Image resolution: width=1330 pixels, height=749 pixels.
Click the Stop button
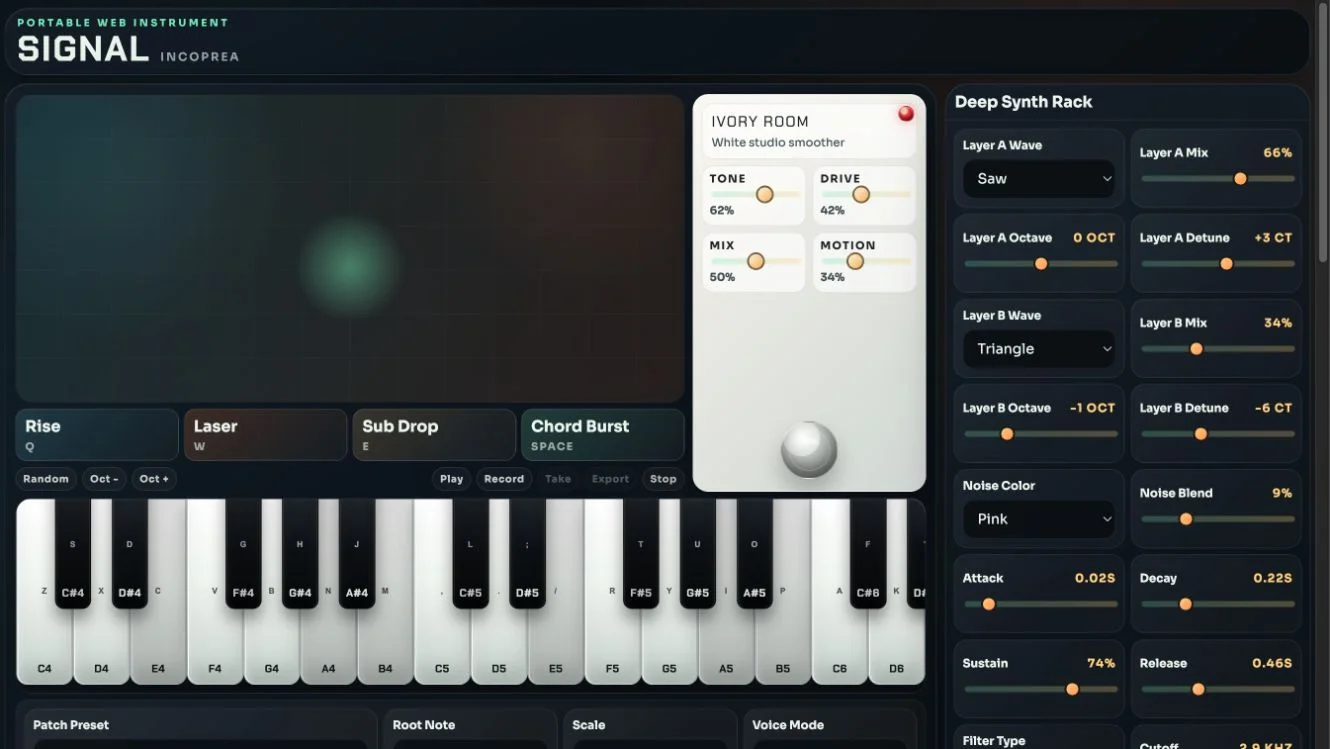663,479
